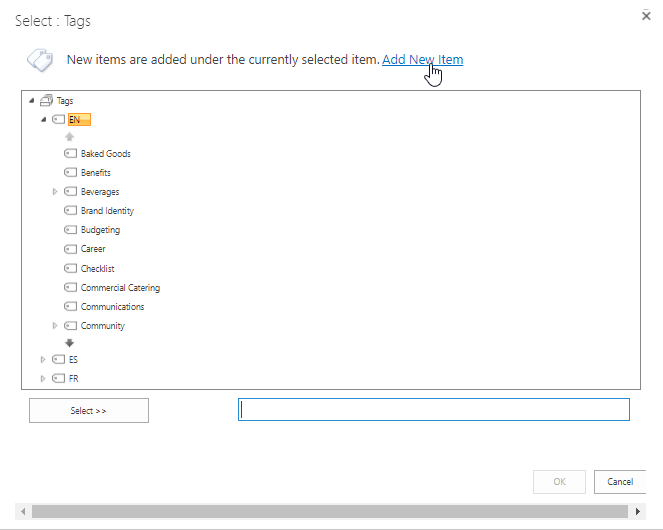Click the tag icon beside Baked Goods

click(70, 153)
